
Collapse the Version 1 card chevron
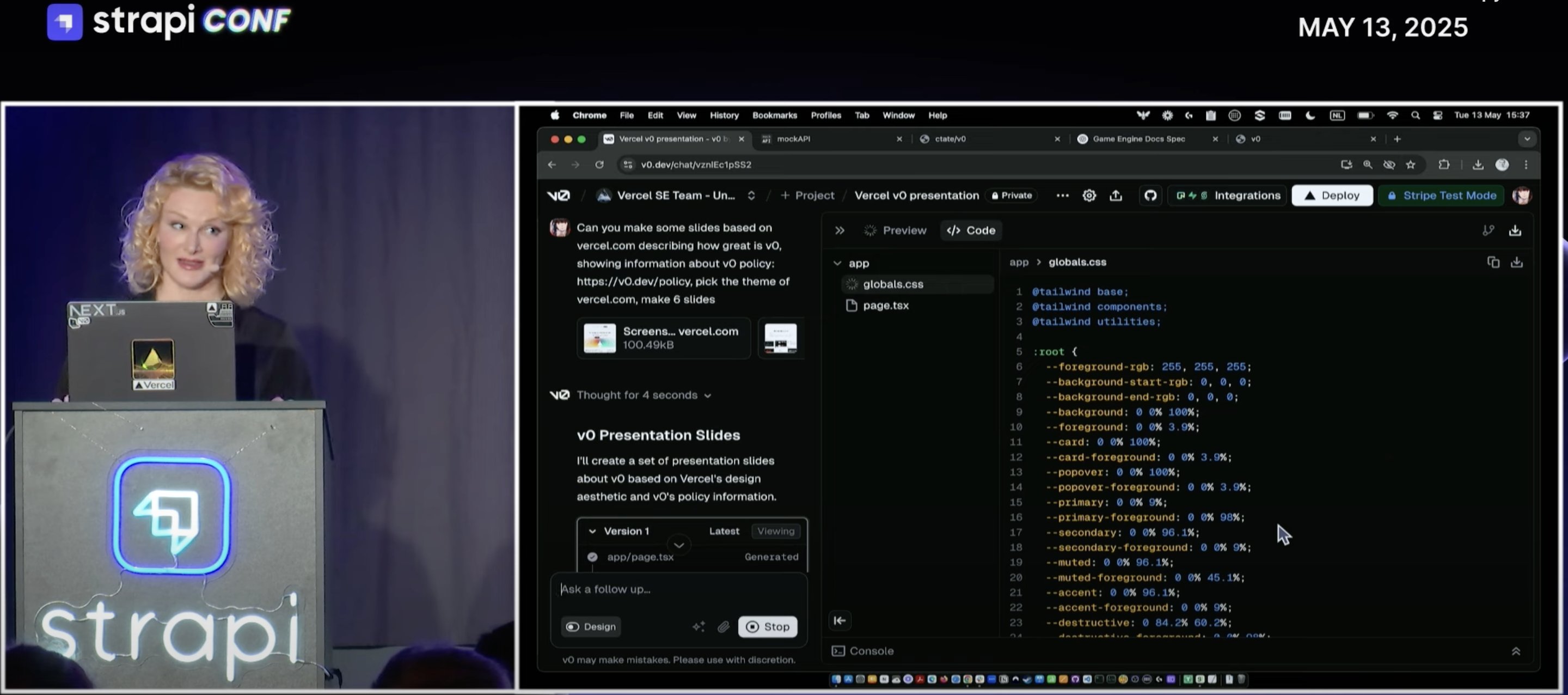[592, 531]
